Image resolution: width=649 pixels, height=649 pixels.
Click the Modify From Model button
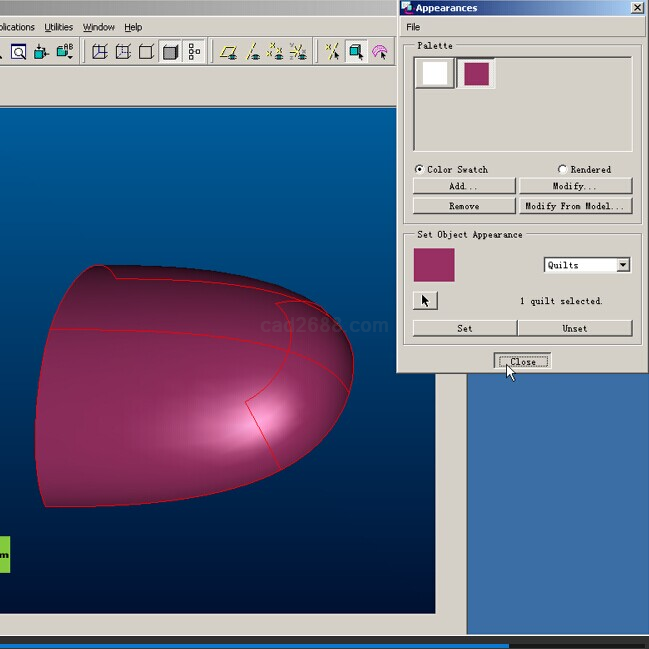pyautogui.click(x=575, y=206)
